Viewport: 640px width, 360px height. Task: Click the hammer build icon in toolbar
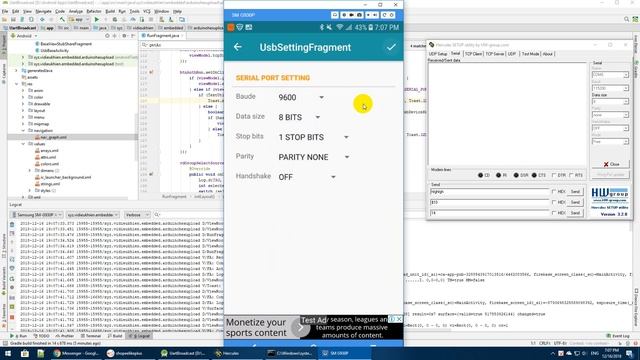coord(62,20)
